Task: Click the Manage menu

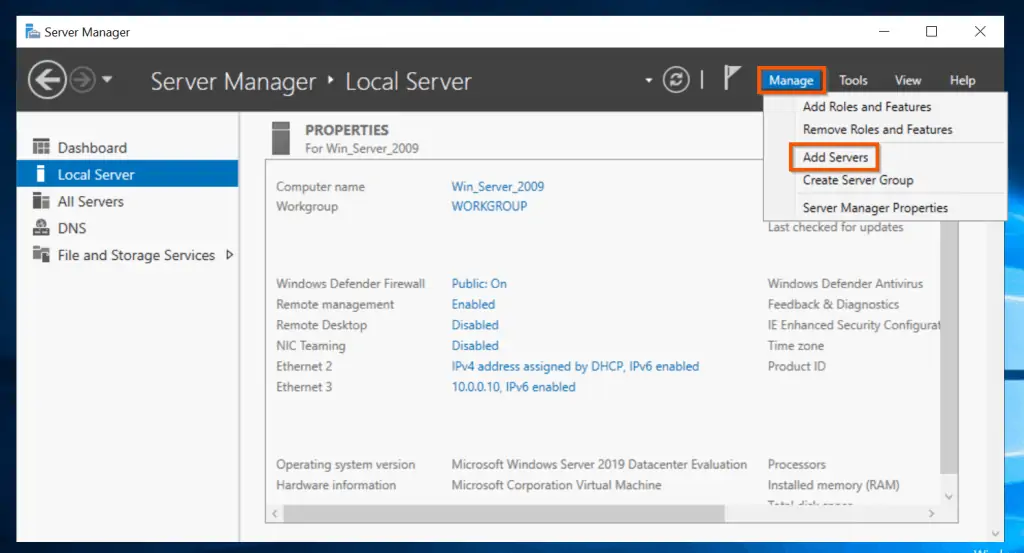Action: click(791, 80)
